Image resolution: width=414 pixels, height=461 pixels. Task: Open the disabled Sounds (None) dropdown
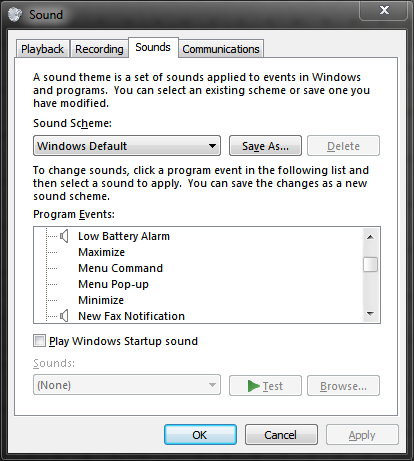[x=127, y=385]
